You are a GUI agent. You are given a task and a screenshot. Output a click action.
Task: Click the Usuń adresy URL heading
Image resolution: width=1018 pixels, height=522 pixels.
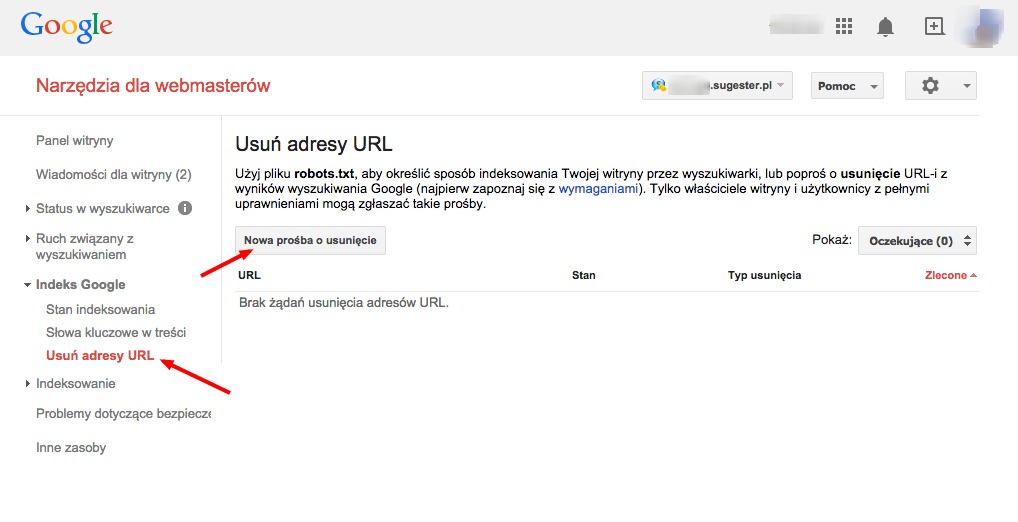[314, 144]
